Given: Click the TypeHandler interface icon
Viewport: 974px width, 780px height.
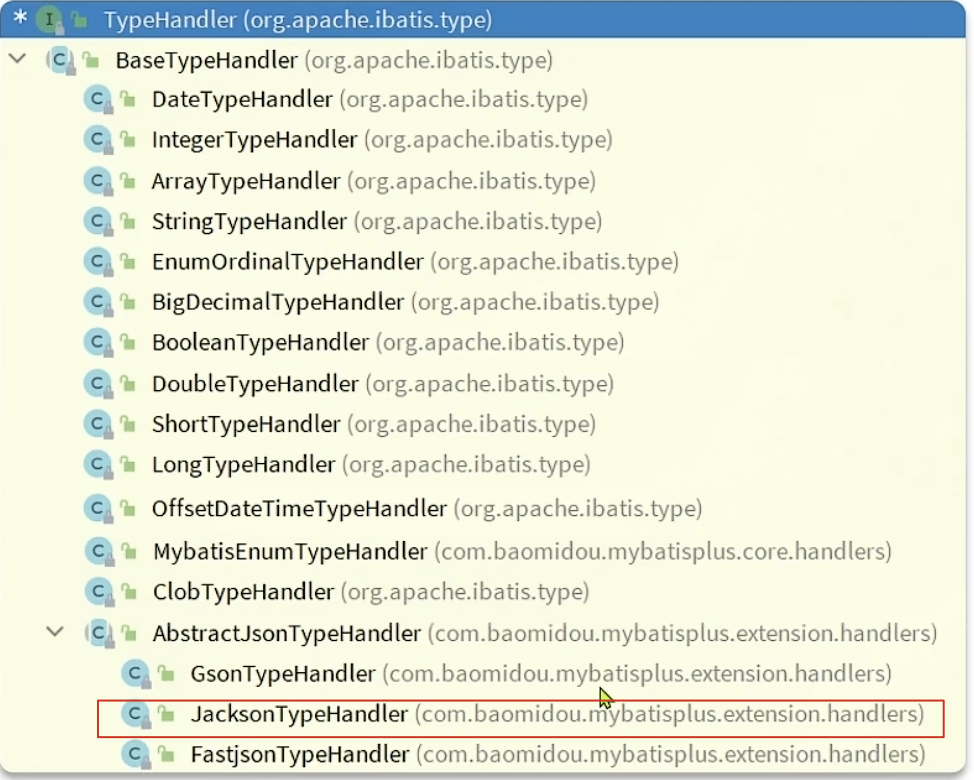Looking at the screenshot, I should click(50, 19).
